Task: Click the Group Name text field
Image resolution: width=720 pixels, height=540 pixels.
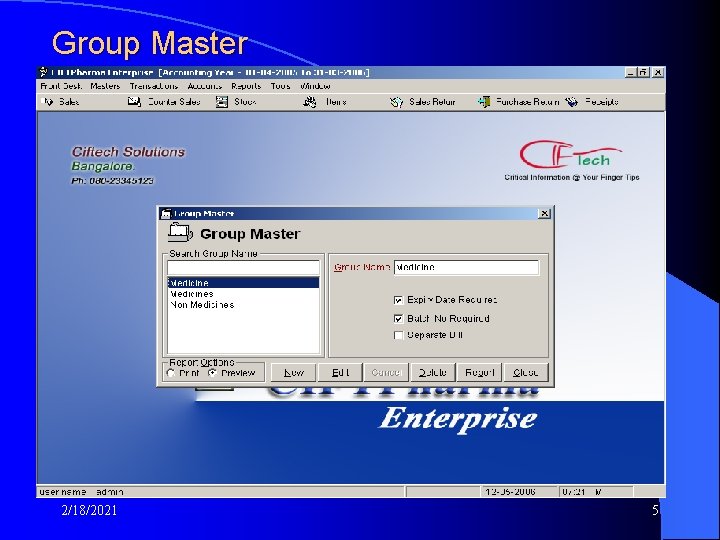Action: point(466,267)
